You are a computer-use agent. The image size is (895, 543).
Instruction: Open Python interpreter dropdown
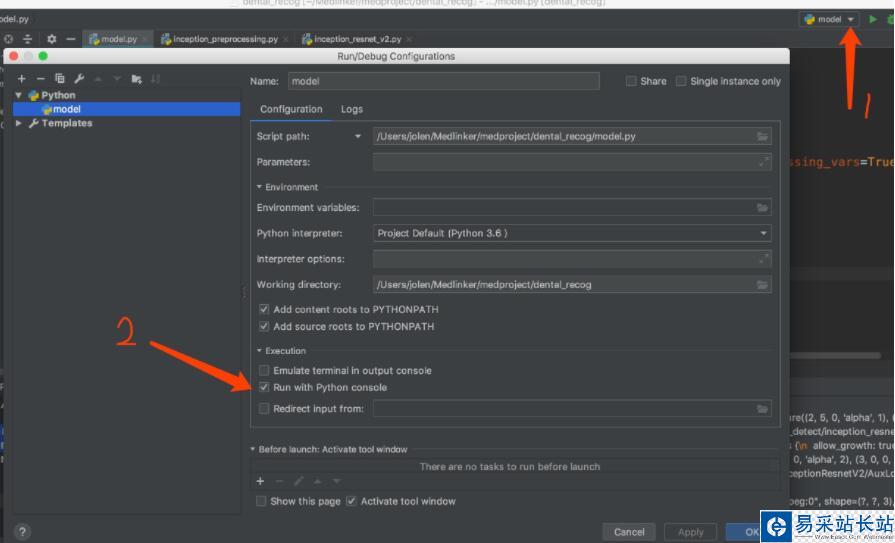point(763,234)
